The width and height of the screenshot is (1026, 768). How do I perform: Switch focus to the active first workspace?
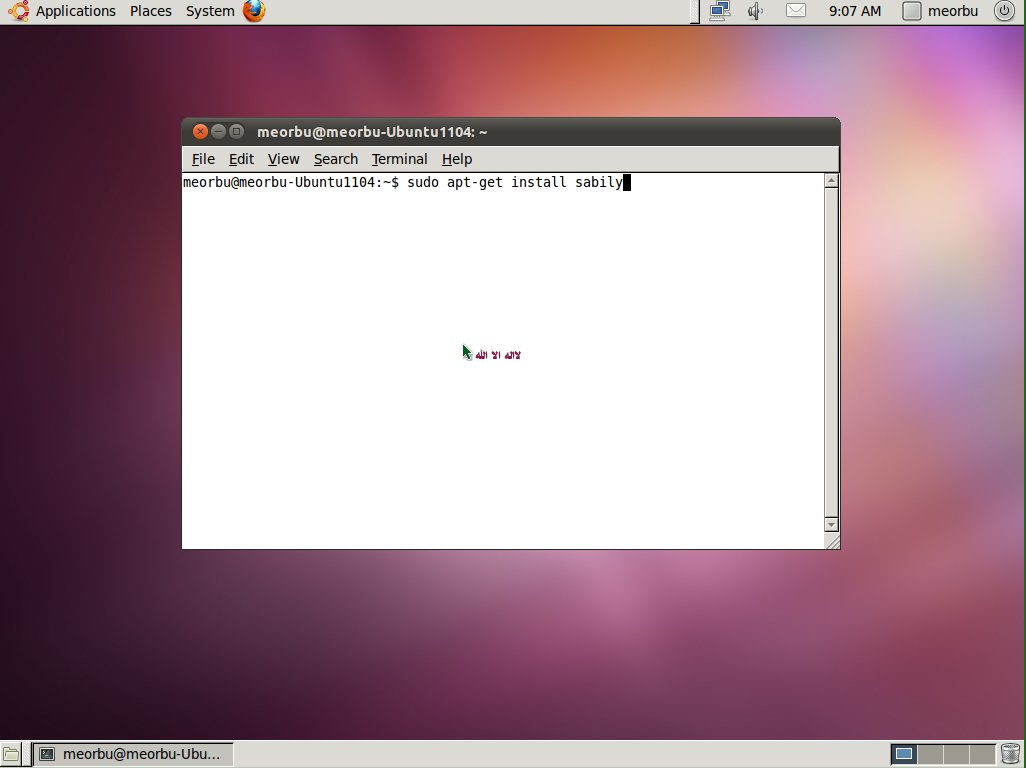coord(903,753)
